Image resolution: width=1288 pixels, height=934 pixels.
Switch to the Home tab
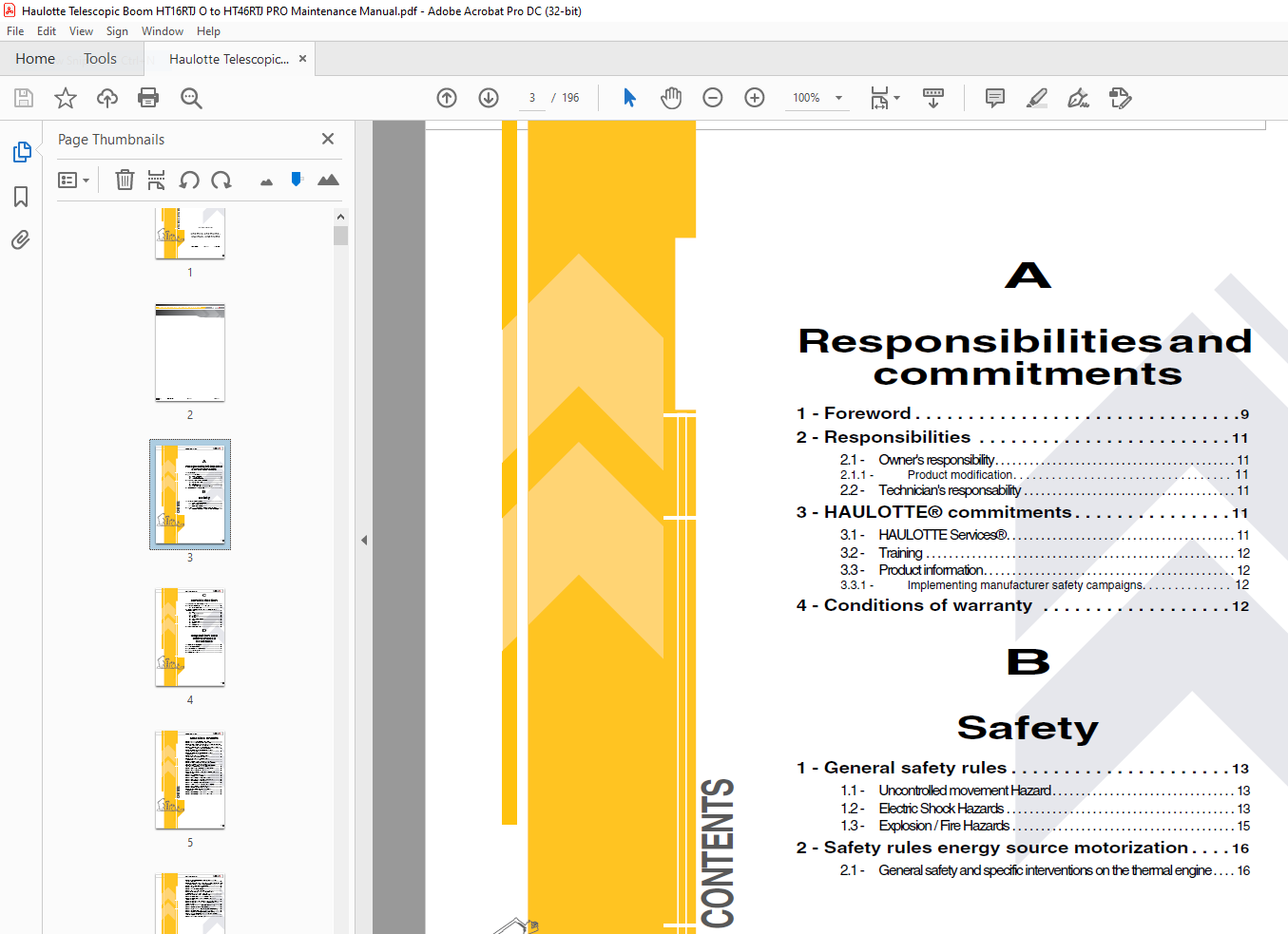[x=35, y=59]
